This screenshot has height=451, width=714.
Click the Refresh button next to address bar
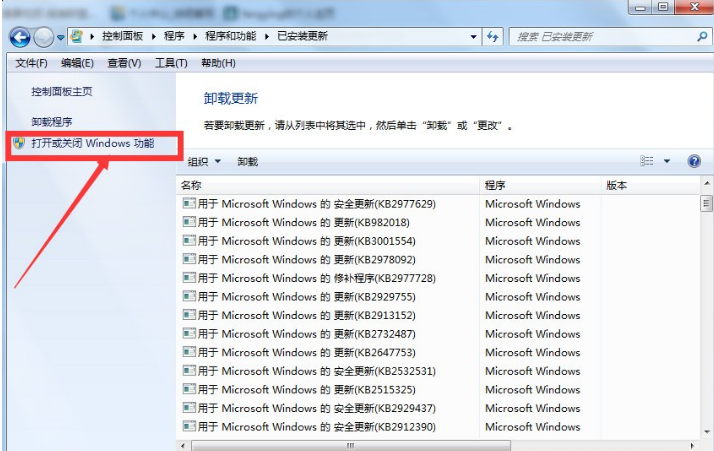493,36
